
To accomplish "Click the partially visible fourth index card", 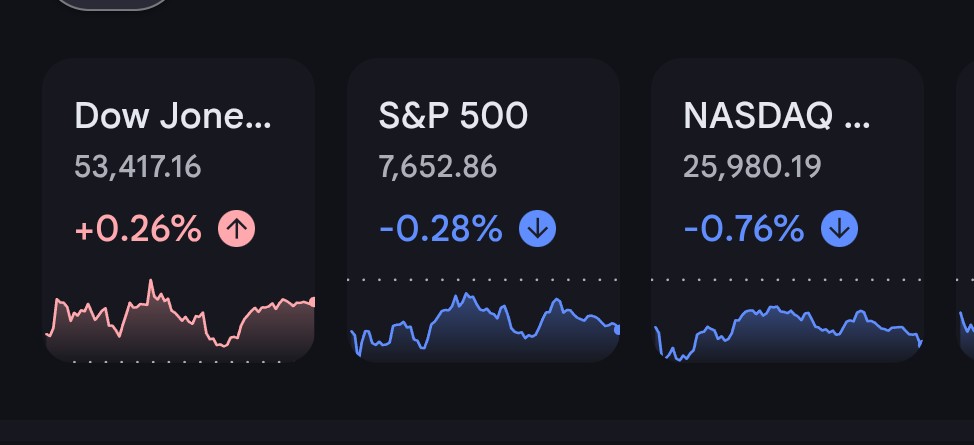I will pos(966,210).
